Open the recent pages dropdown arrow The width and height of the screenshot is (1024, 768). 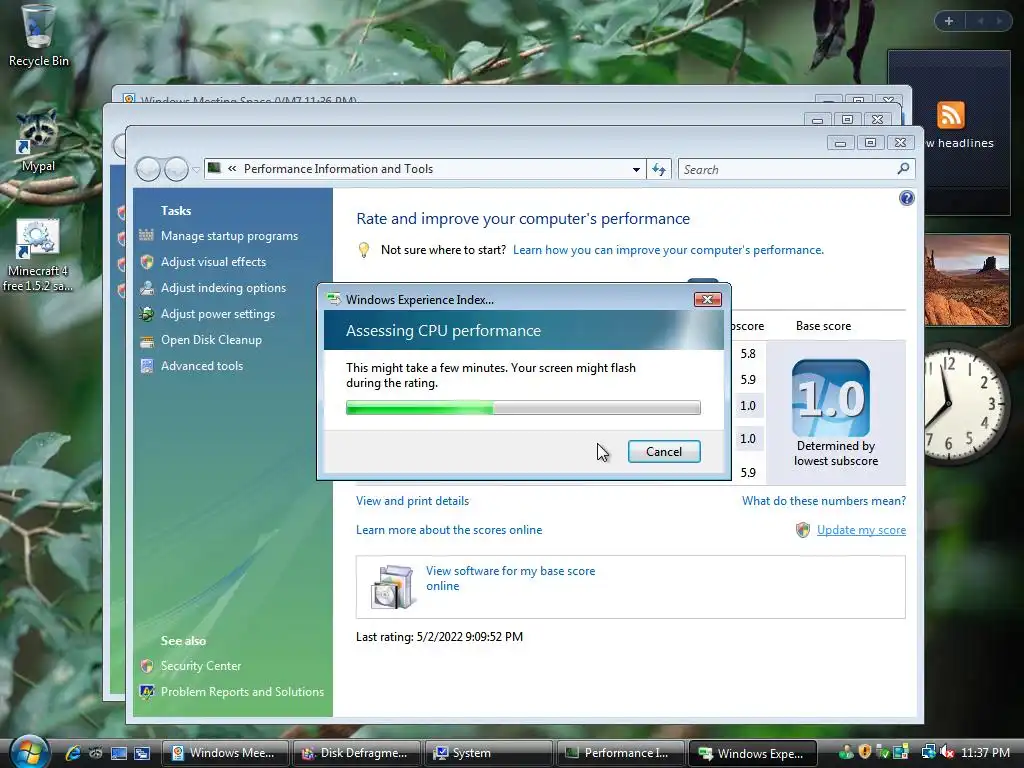point(196,170)
